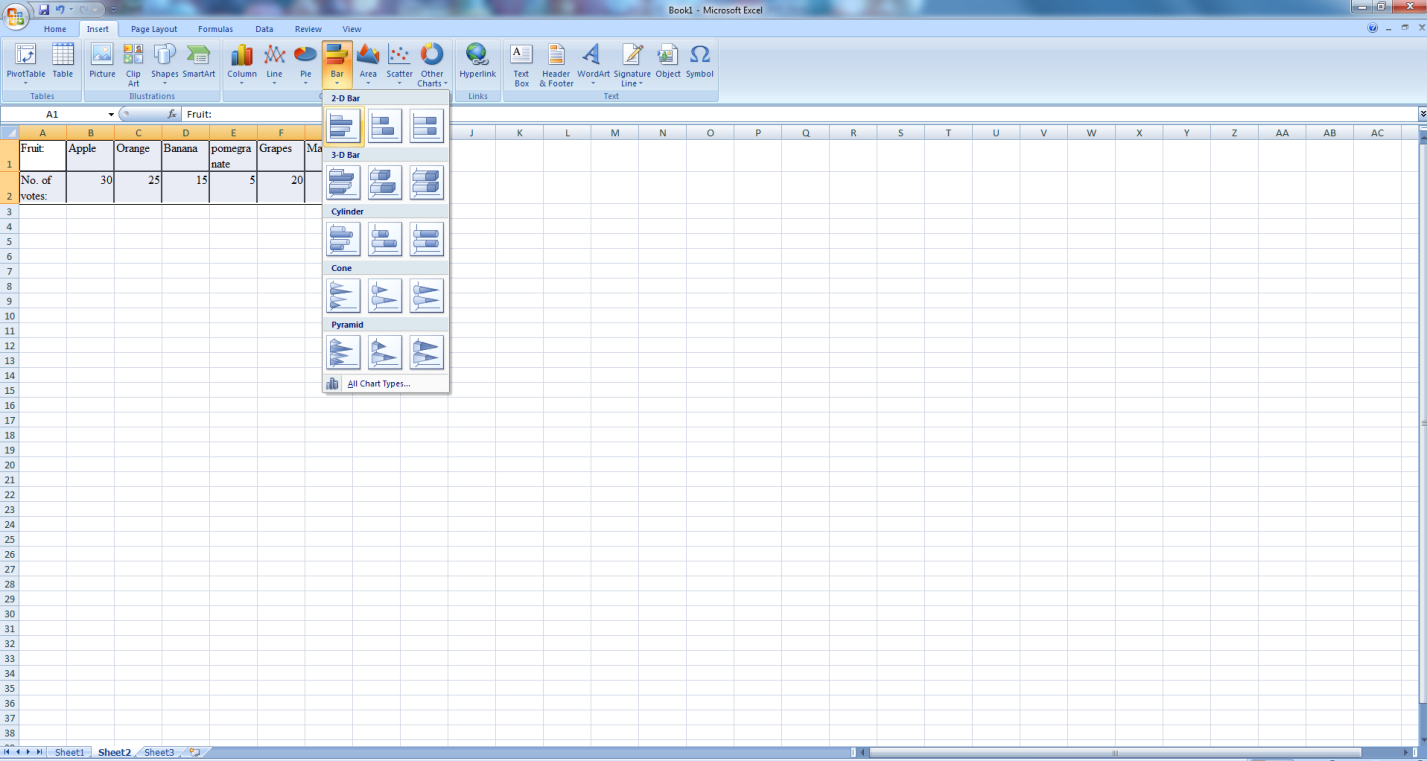The height and width of the screenshot is (761, 1427).
Task: Expand the Other Charts dropdown
Action: pyautogui.click(x=432, y=64)
